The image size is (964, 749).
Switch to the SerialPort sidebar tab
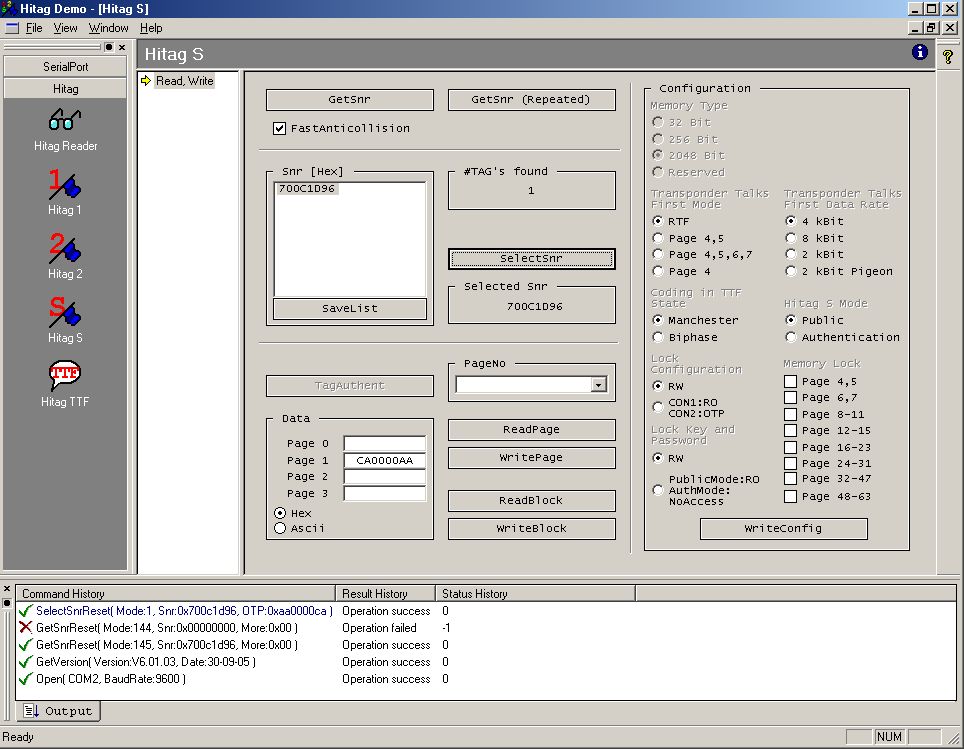pos(65,66)
